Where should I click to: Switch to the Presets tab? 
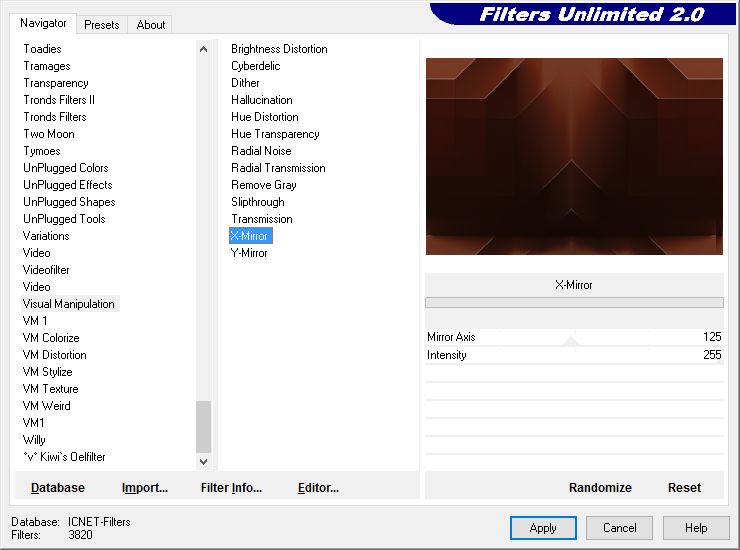point(101,25)
